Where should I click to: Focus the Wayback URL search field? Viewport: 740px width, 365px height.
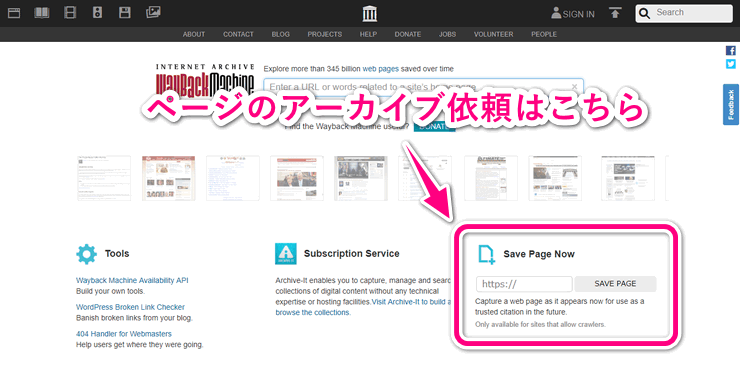pyautogui.click(x=423, y=87)
